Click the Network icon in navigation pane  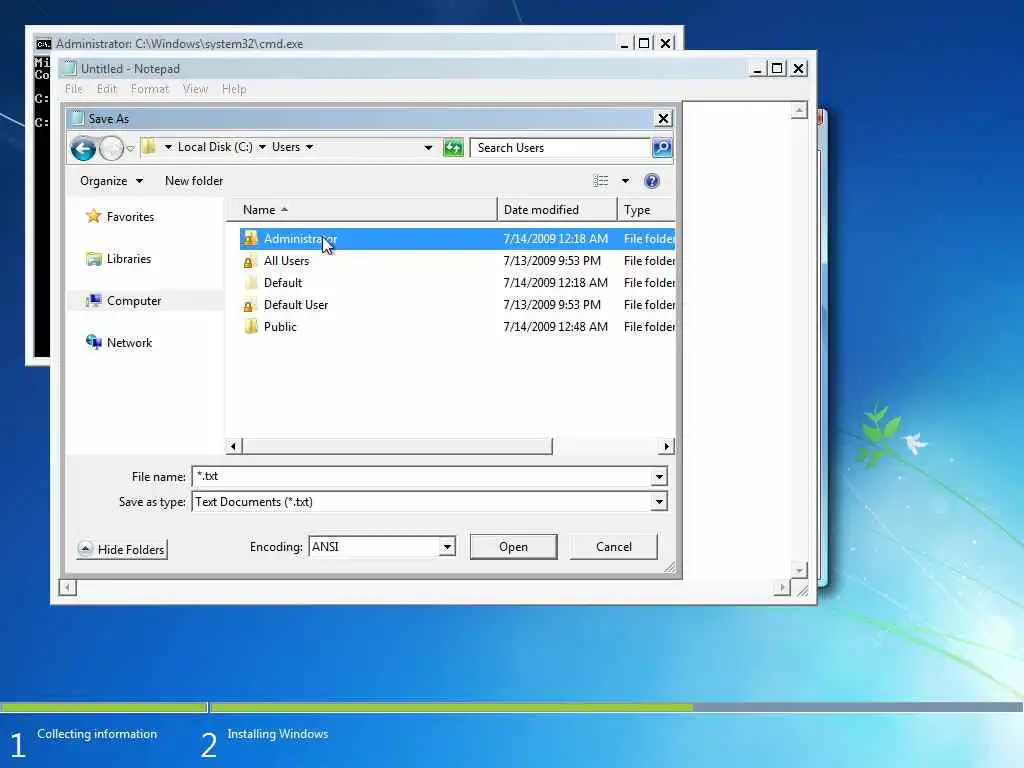pyautogui.click(x=93, y=342)
